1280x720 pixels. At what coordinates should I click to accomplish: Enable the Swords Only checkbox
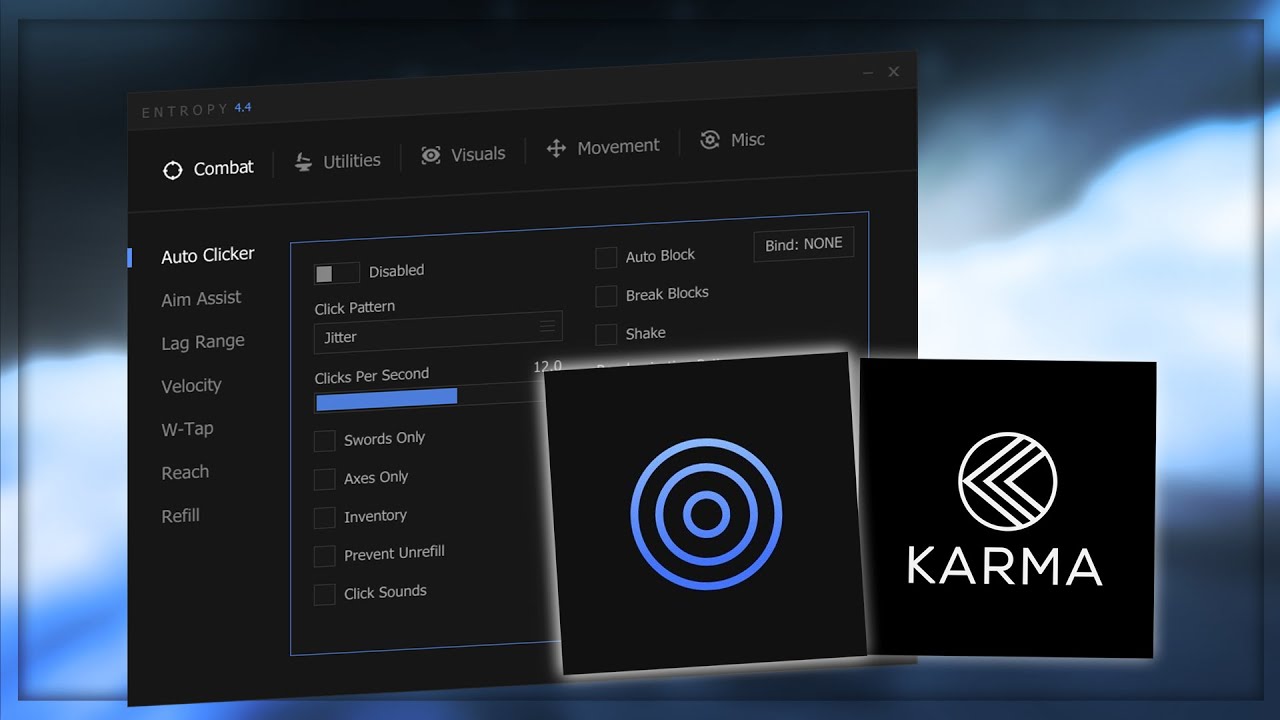[324, 441]
